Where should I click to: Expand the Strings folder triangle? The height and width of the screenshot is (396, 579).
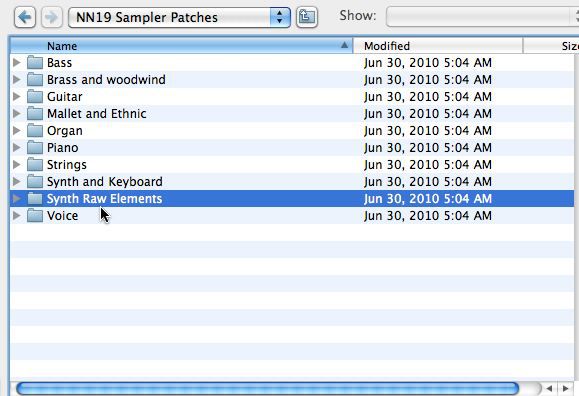click(17, 164)
